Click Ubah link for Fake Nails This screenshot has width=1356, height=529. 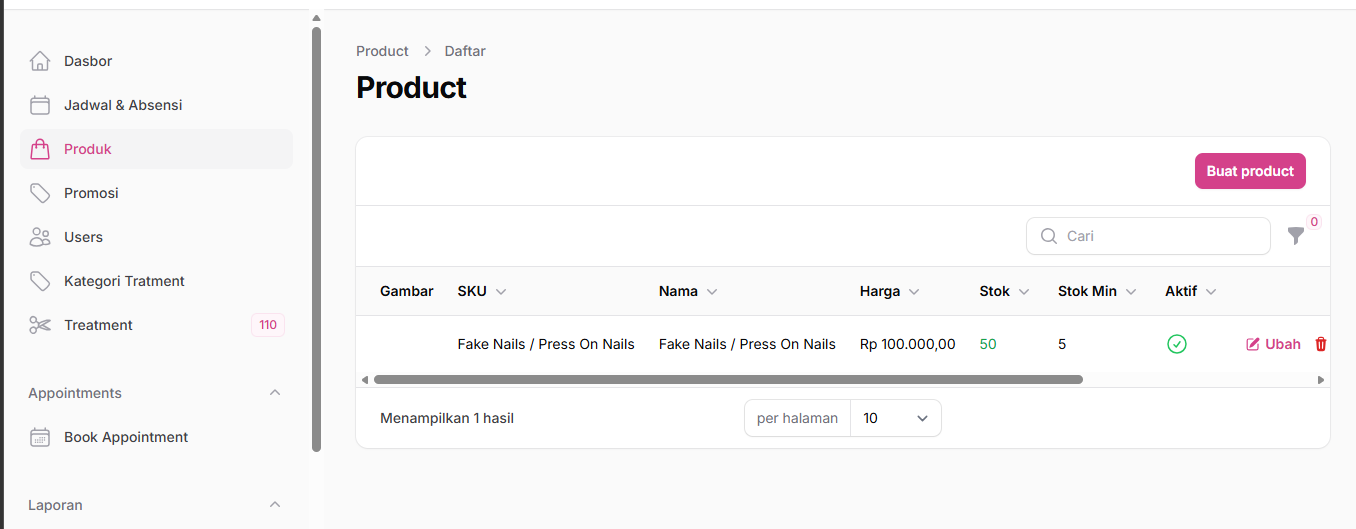pyautogui.click(x=1273, y=344)
